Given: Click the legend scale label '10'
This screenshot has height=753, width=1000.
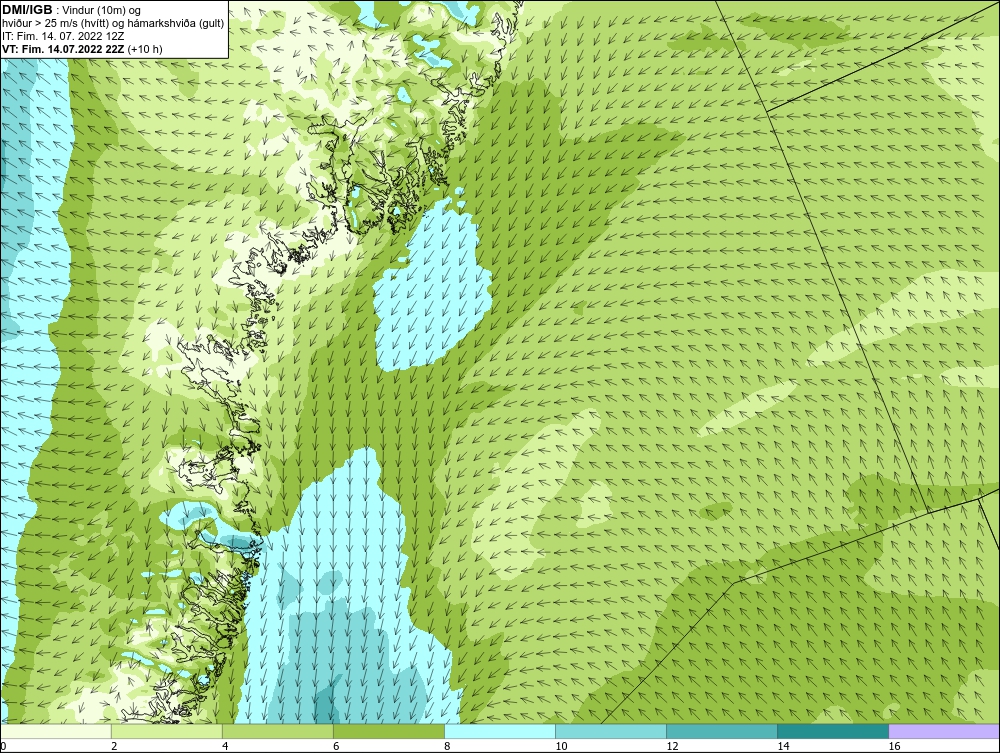Looking at the screenshot, I should coord(561,746).
